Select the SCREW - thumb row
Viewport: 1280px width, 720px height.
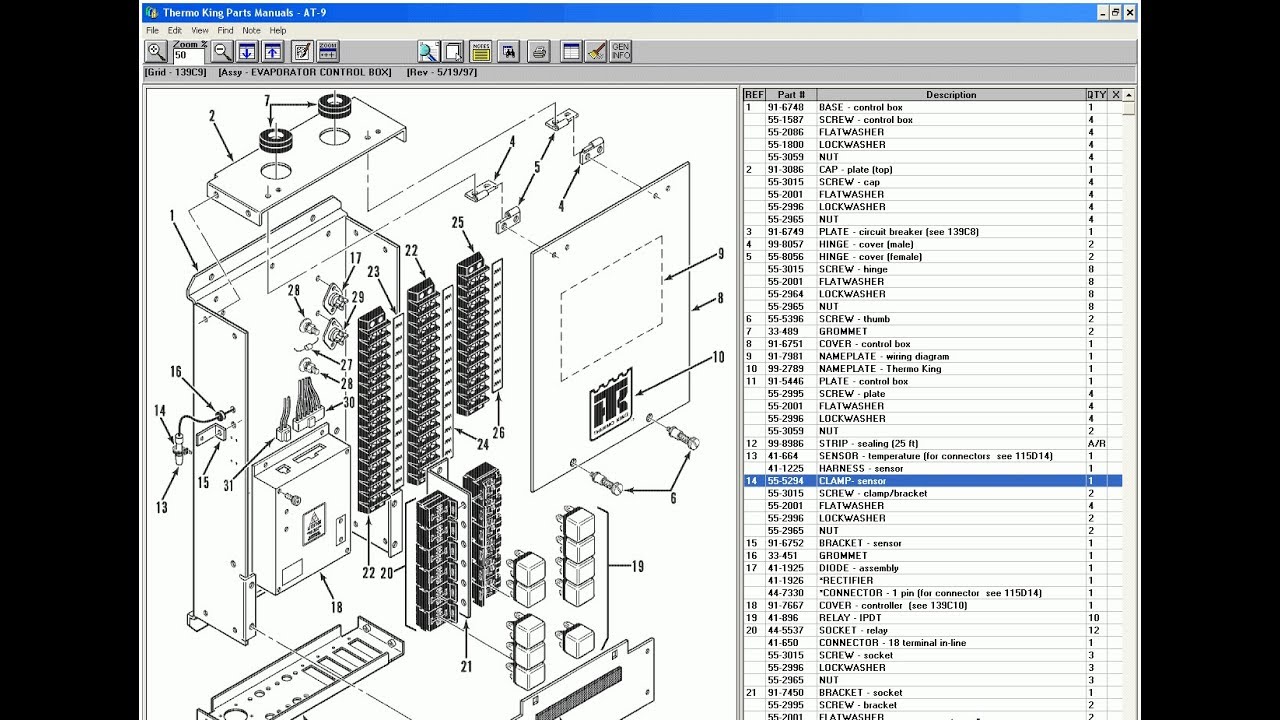(933, 319)
